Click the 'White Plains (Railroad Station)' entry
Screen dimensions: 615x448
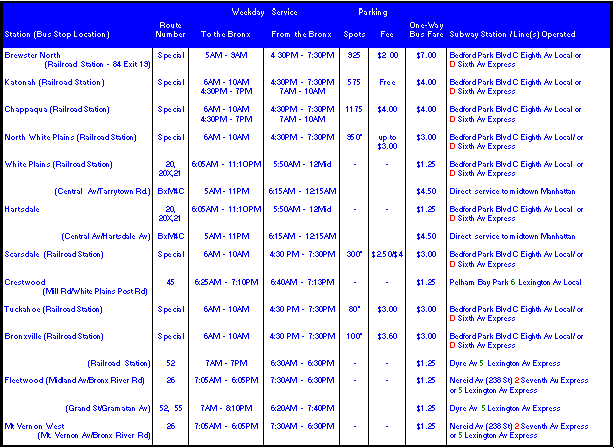[x=58, y=164]
